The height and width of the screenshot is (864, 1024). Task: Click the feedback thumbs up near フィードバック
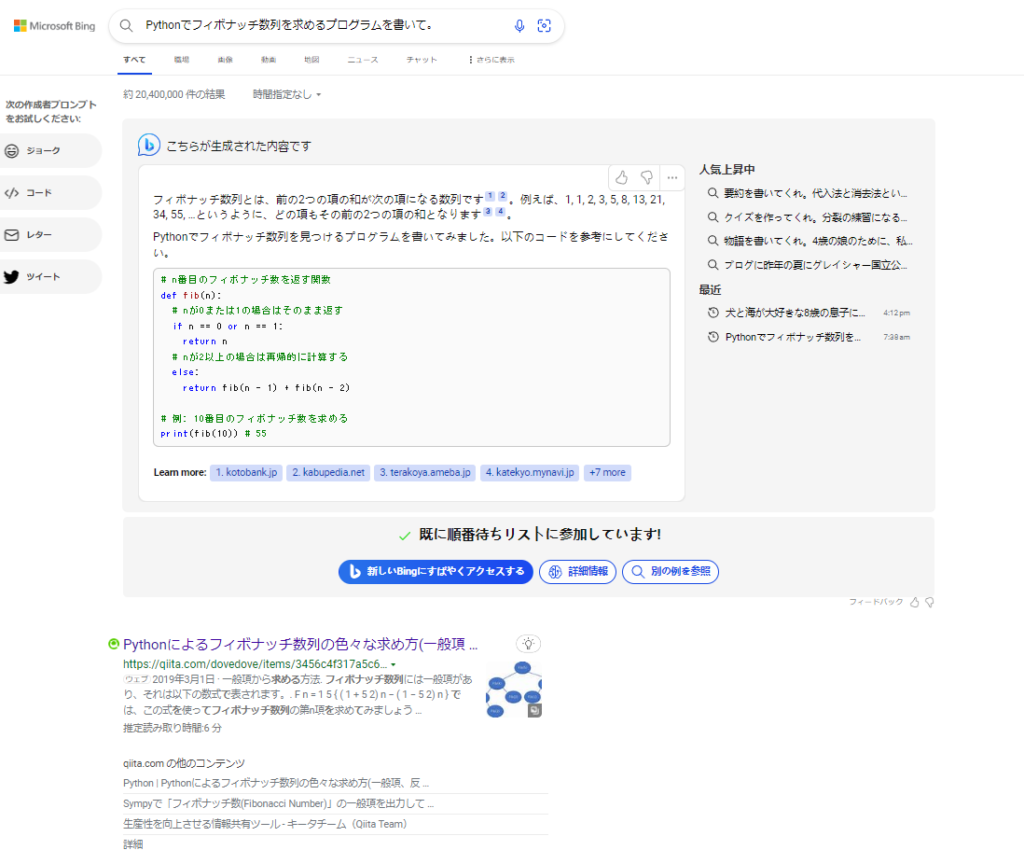[915, 602]
